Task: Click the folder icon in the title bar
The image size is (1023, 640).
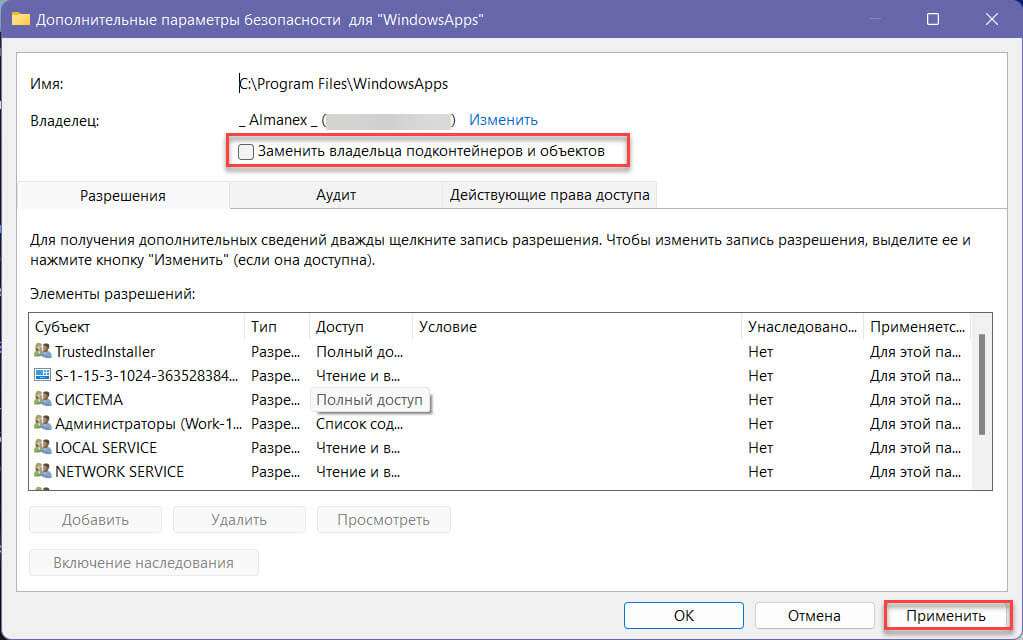Action: [20, 19]
